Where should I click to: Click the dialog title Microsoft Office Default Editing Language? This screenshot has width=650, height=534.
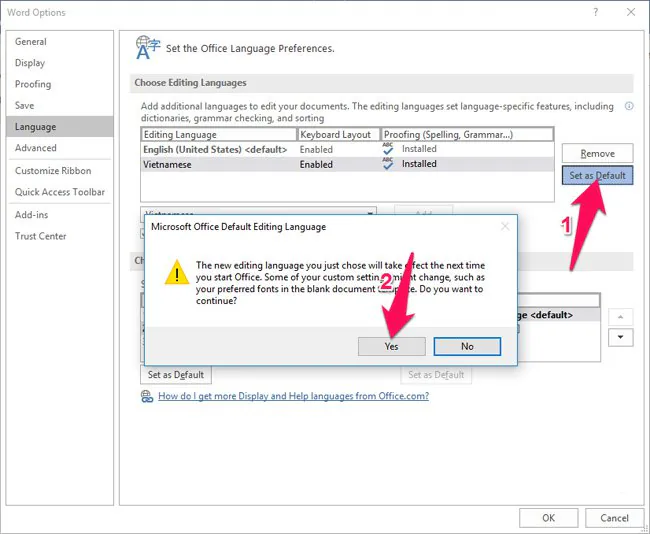coord(238,227)
